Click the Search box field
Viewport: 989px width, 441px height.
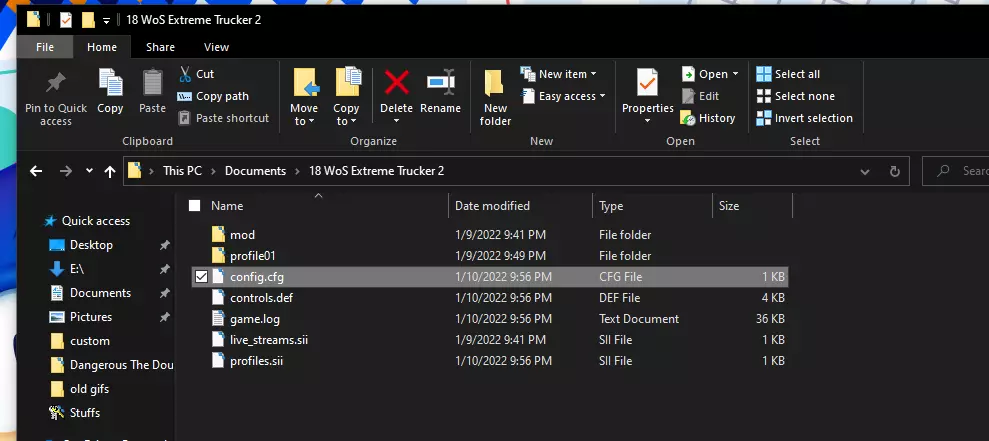coord(956,171)
